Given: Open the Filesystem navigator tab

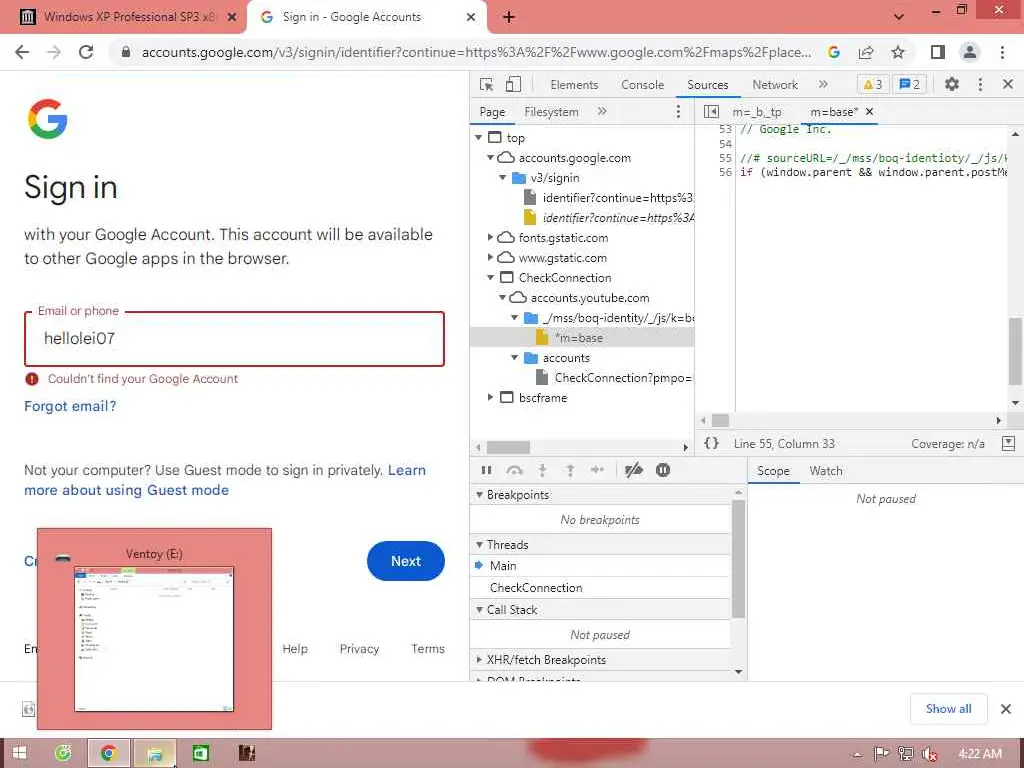Looking at the screenshot, I should click(x=551, y=112).
